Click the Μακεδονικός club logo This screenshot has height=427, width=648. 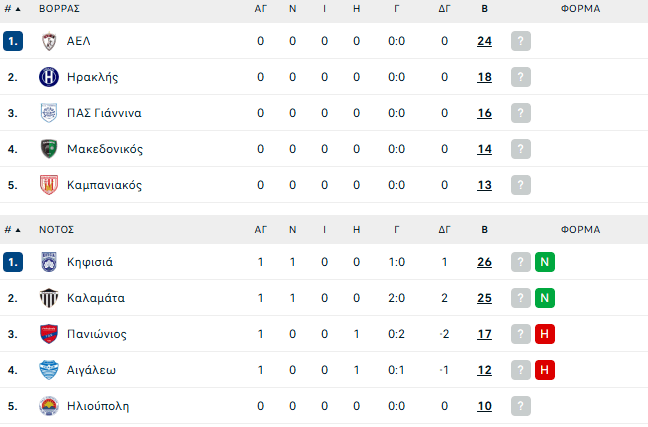tap(49, 149)
